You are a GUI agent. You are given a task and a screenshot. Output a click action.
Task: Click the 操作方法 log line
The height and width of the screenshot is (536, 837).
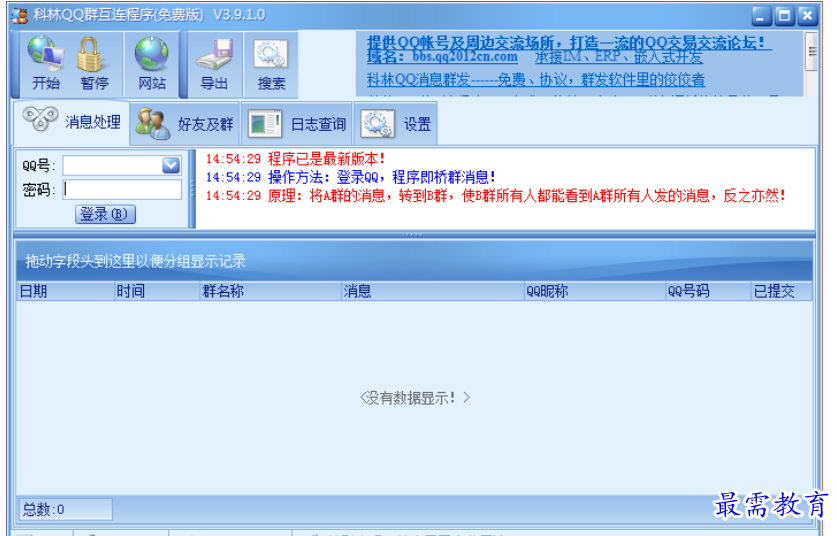351,177
